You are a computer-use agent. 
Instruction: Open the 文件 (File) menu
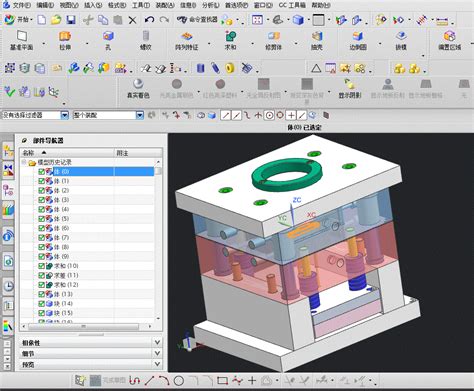(22, 5)
